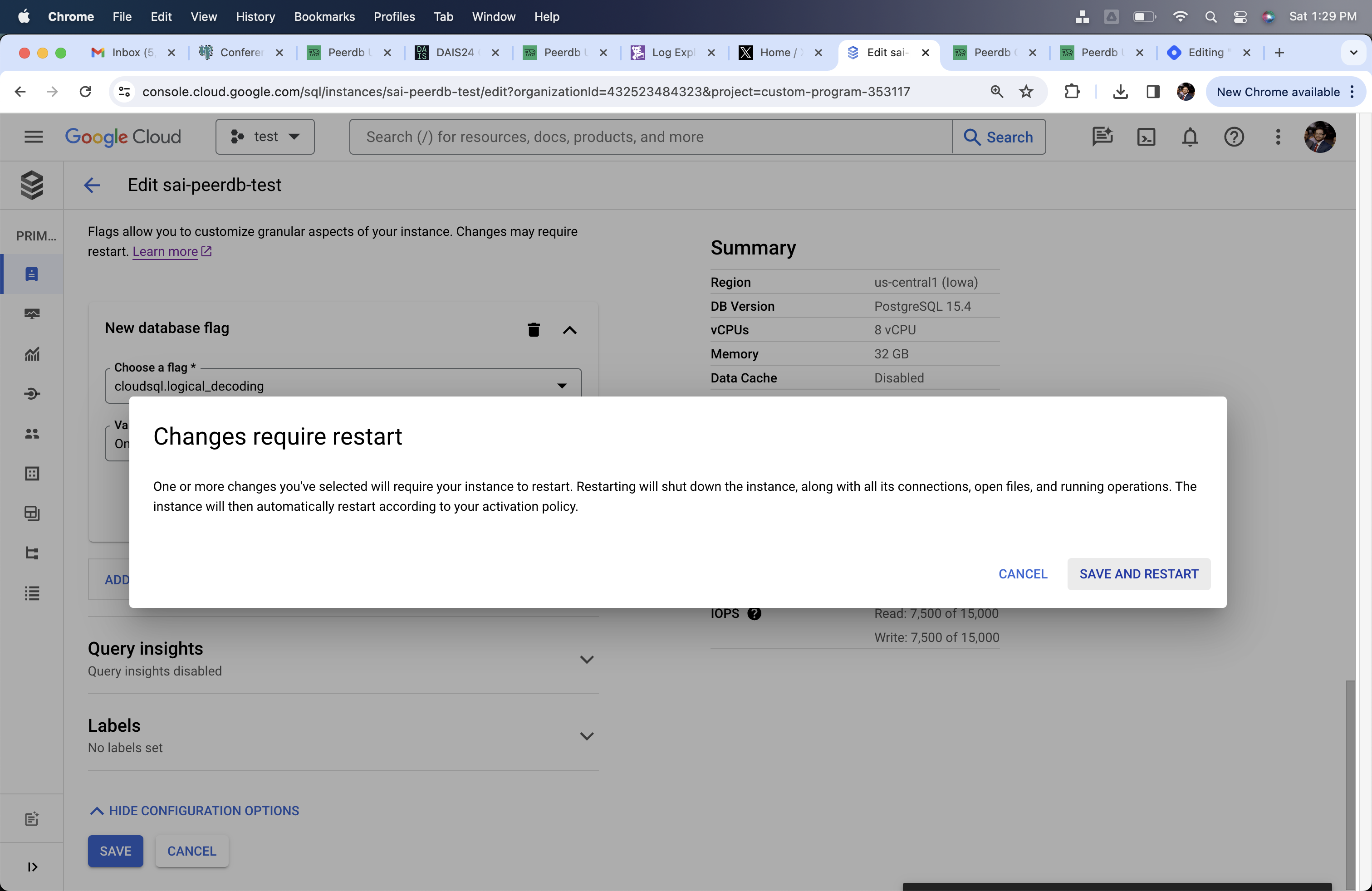Viewport: 1372px width, 891px height.
Task: Click the database layers icon in sidebar
Action: [x=33, y=184]
